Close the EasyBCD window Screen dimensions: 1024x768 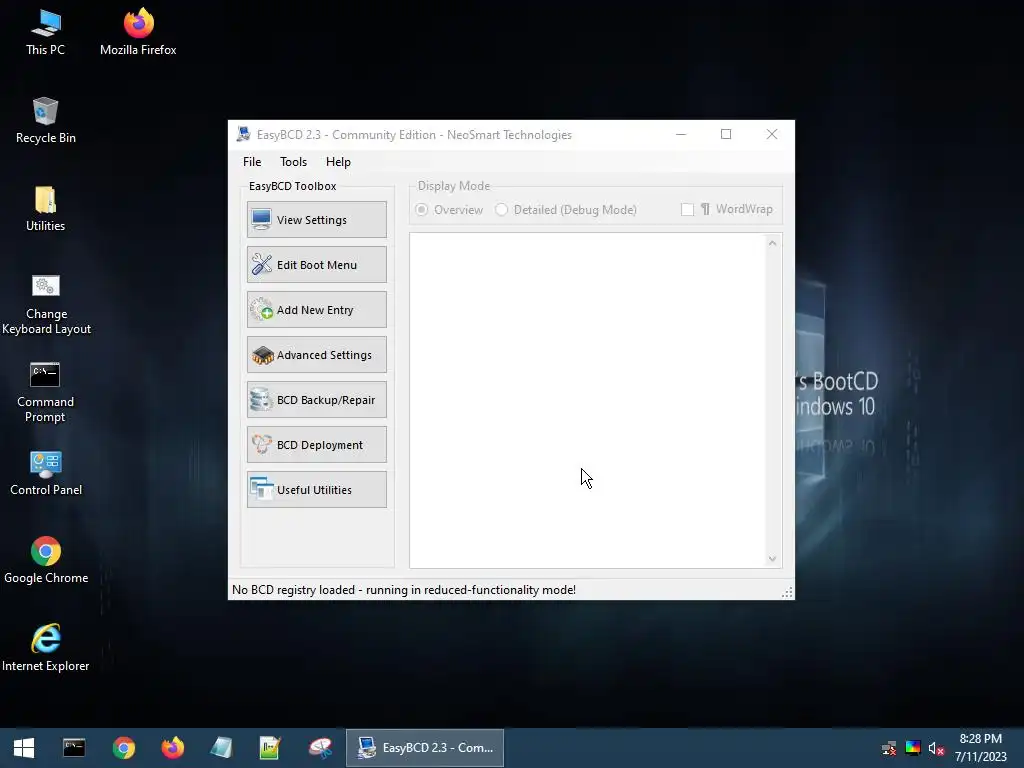click(x=772, y=135)
